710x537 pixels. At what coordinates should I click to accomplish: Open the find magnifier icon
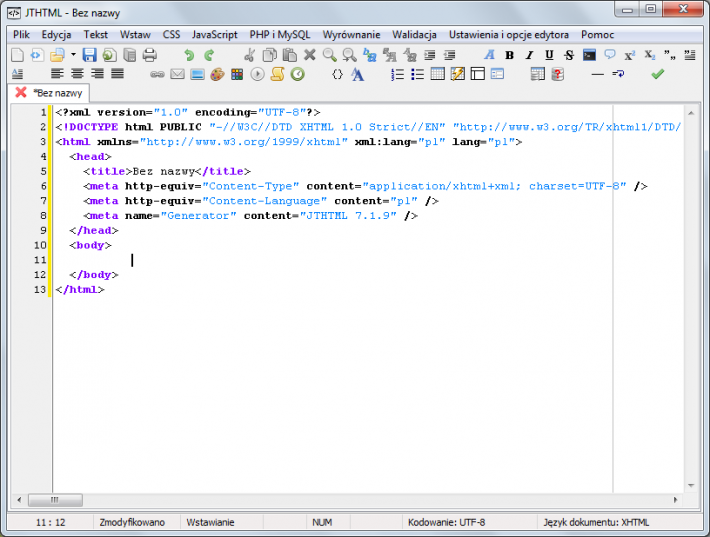[x=330, y=55]
